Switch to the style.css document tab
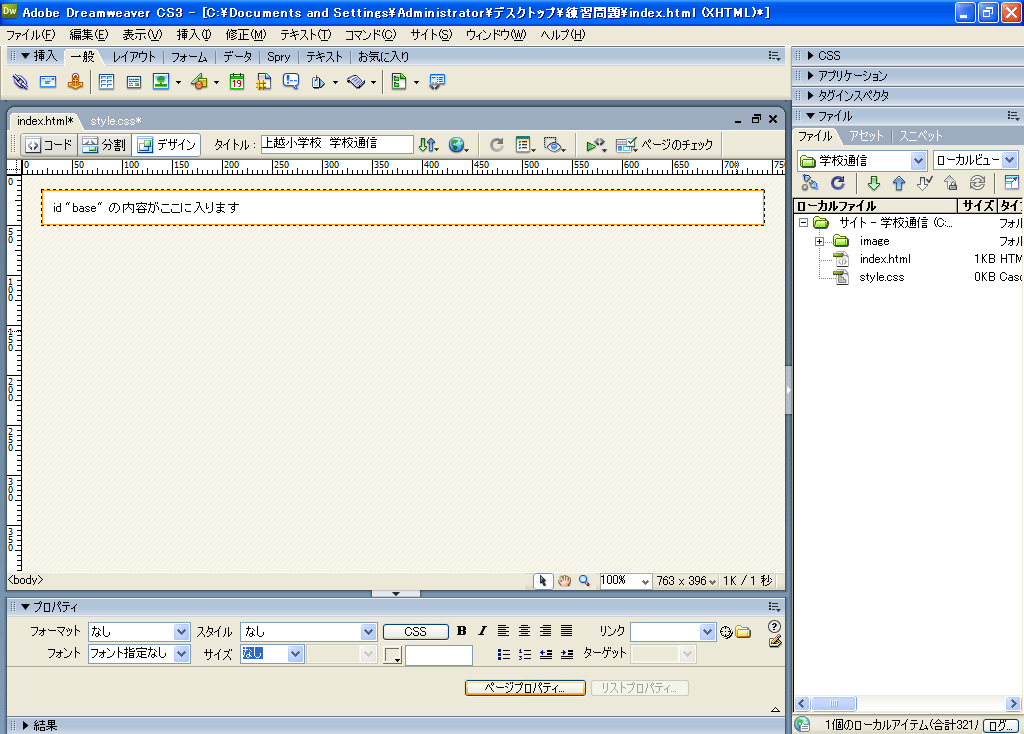1024x734 pixels. 115,121
